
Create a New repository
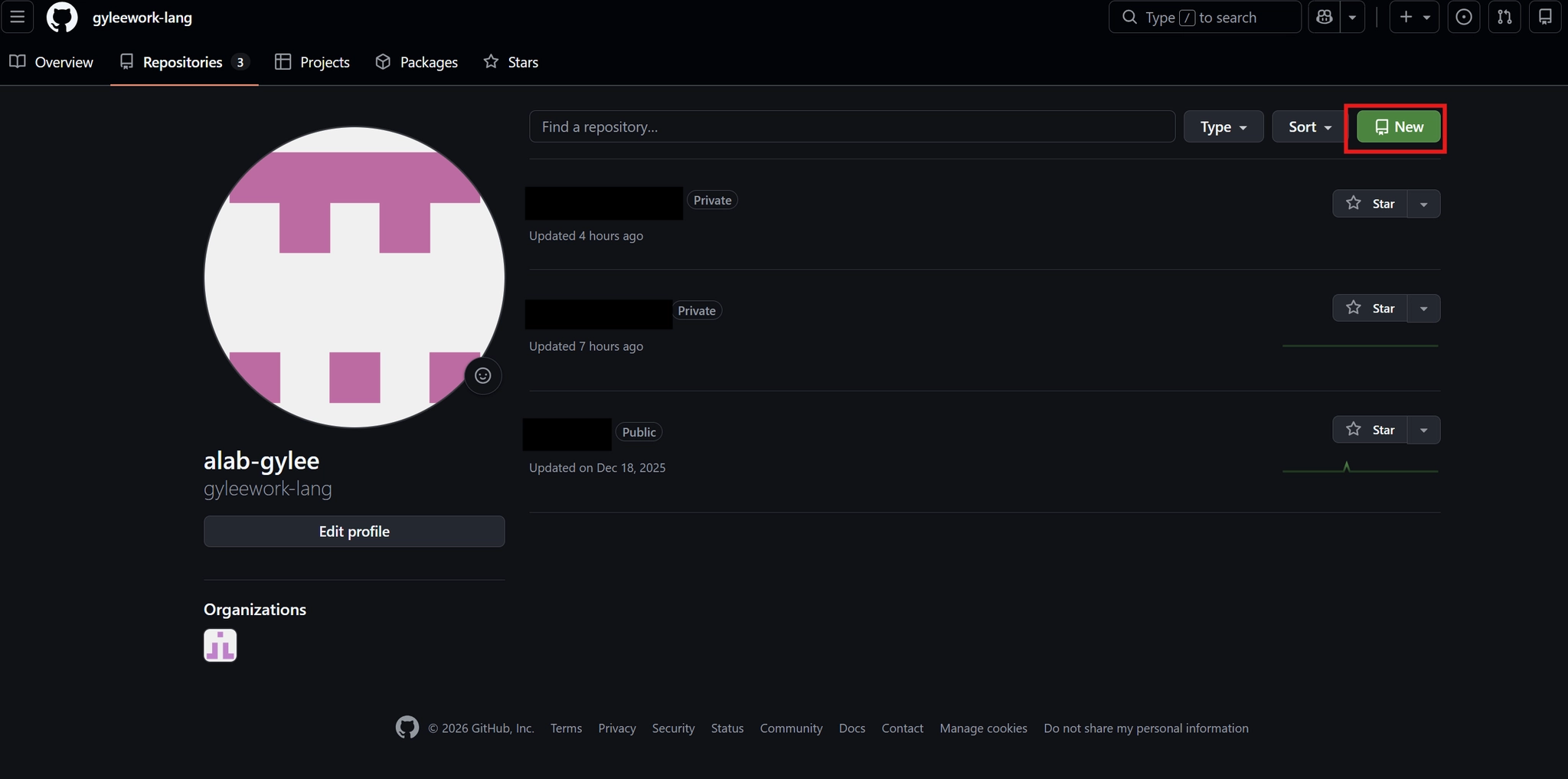click(x=1399, y=126)
